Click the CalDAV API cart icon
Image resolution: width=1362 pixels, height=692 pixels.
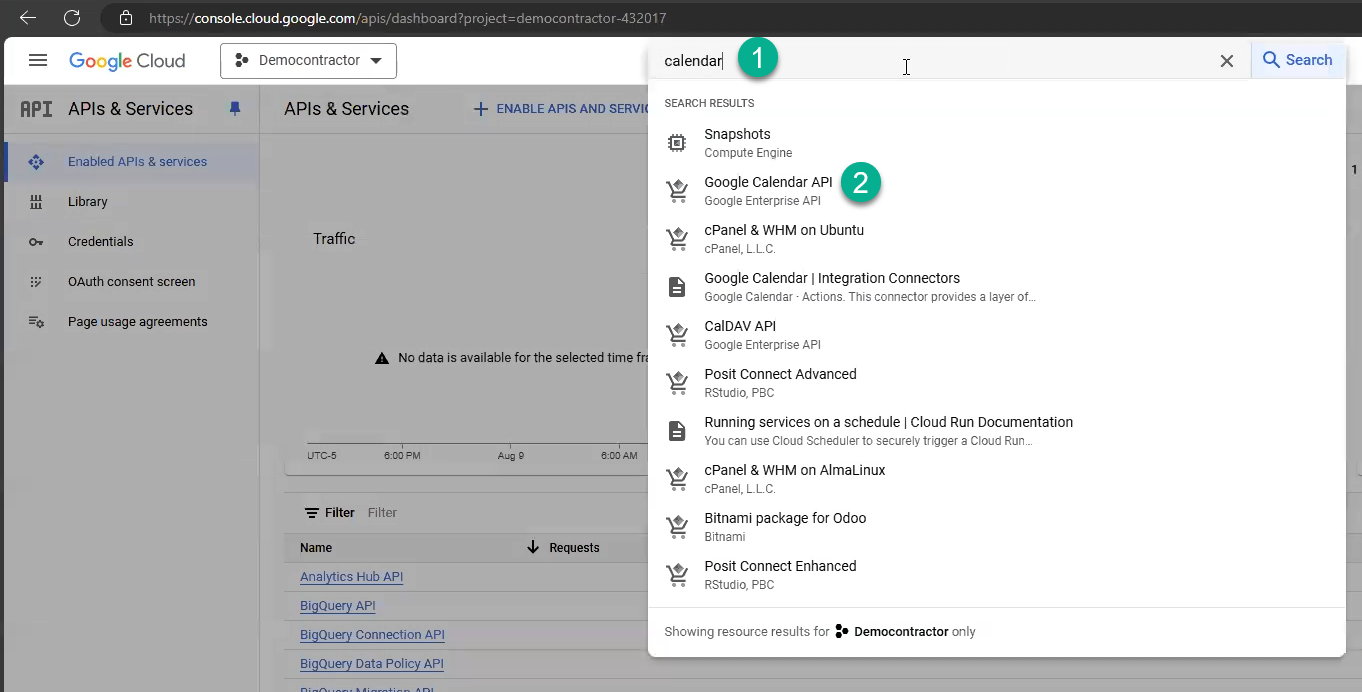coord(677,335)
